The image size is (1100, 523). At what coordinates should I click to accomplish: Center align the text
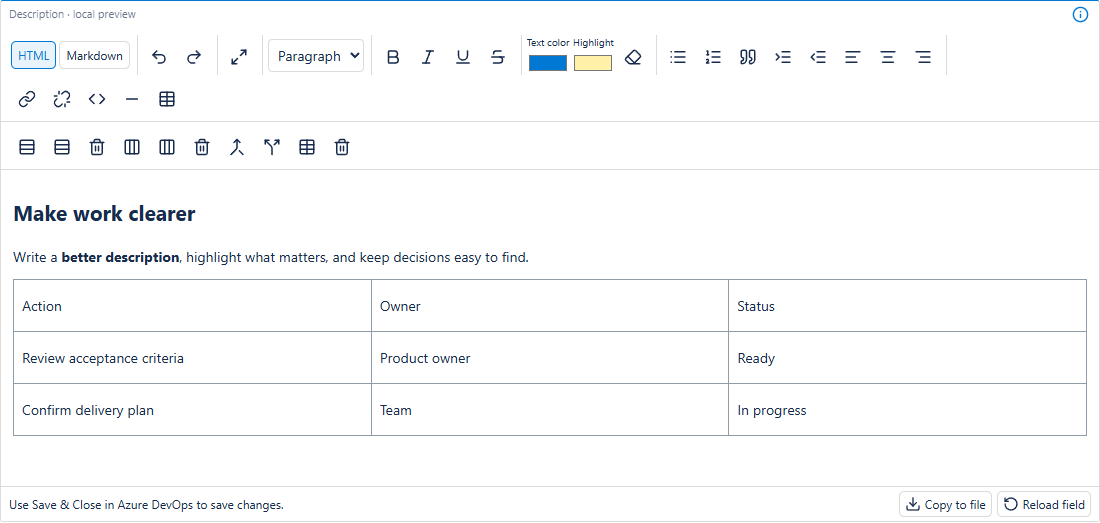(888, 57)
